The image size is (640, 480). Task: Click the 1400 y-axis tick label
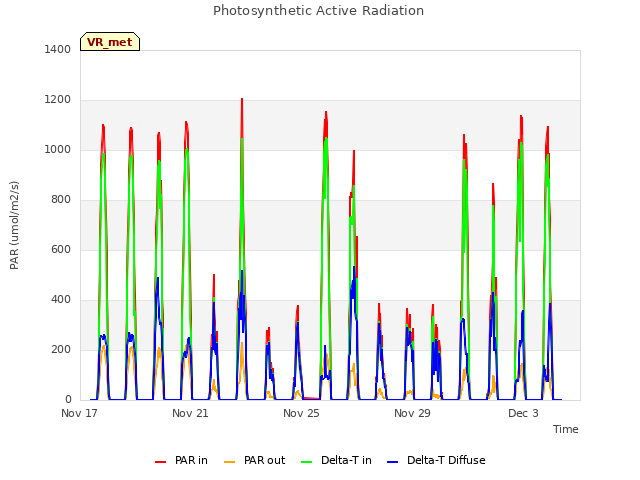(58, 49)
